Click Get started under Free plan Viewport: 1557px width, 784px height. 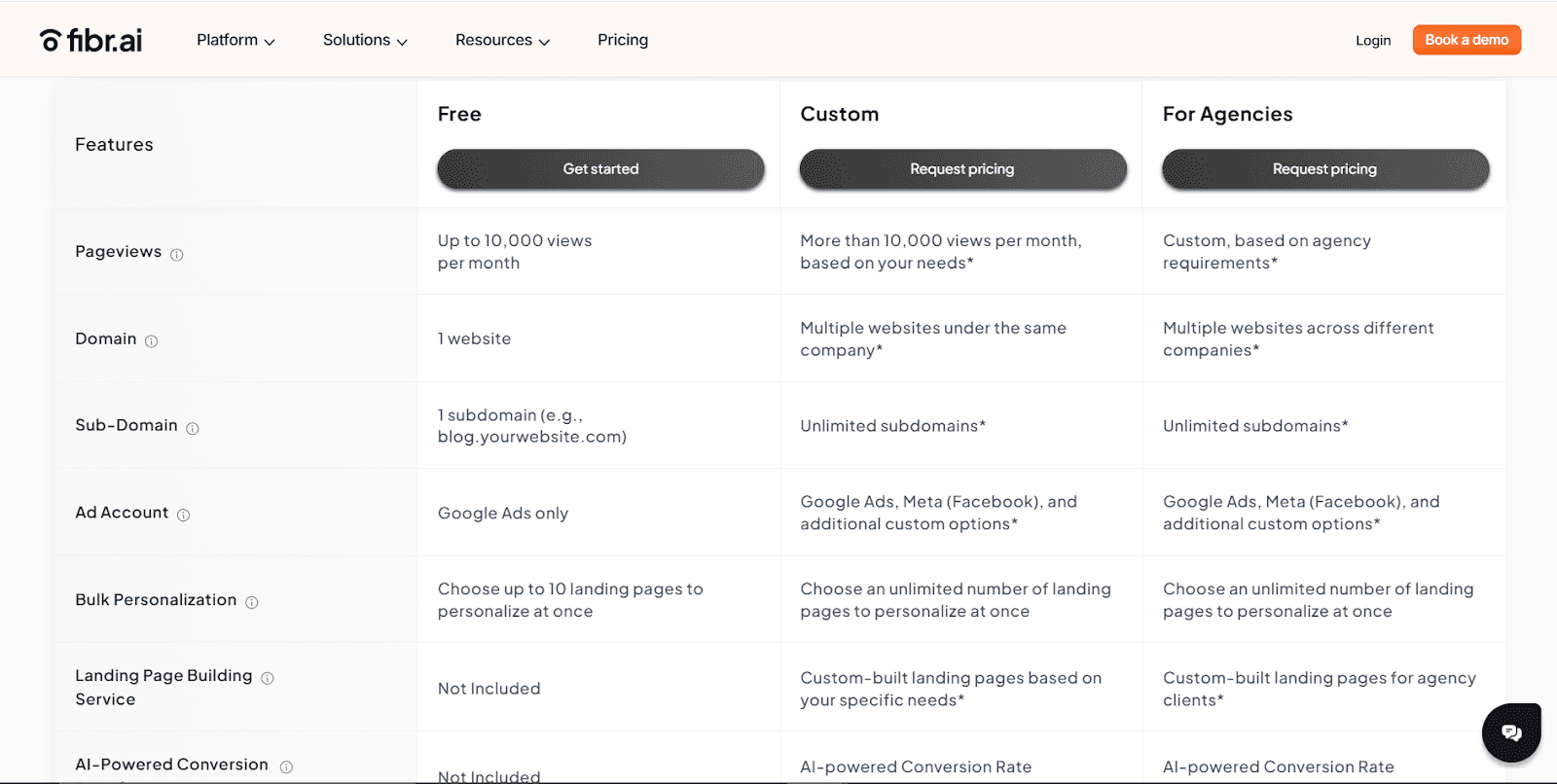(600, 169)
